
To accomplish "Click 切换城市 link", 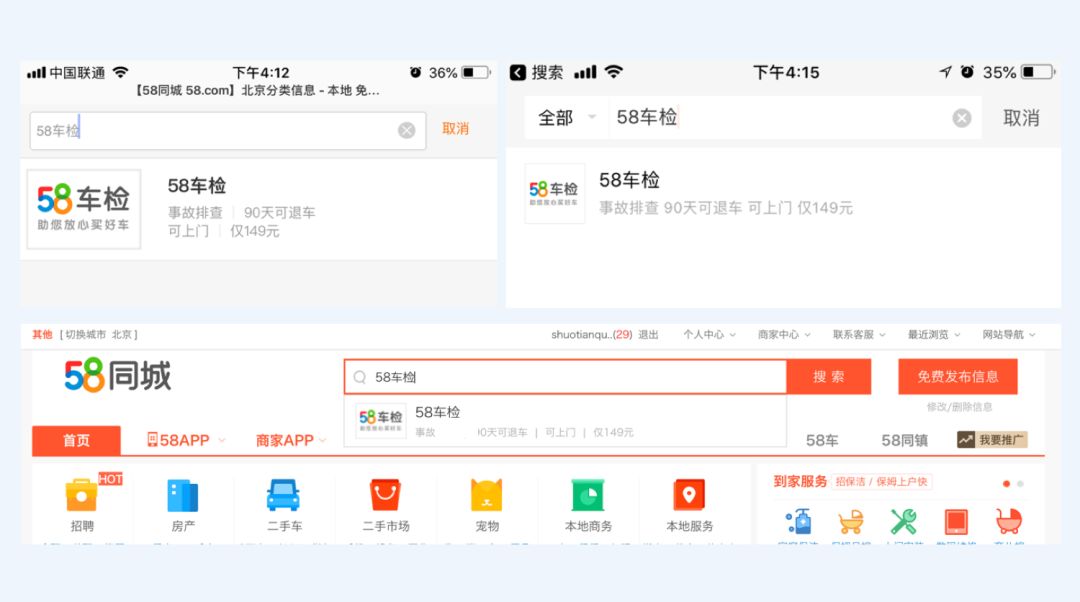I will tap(85, 335).
